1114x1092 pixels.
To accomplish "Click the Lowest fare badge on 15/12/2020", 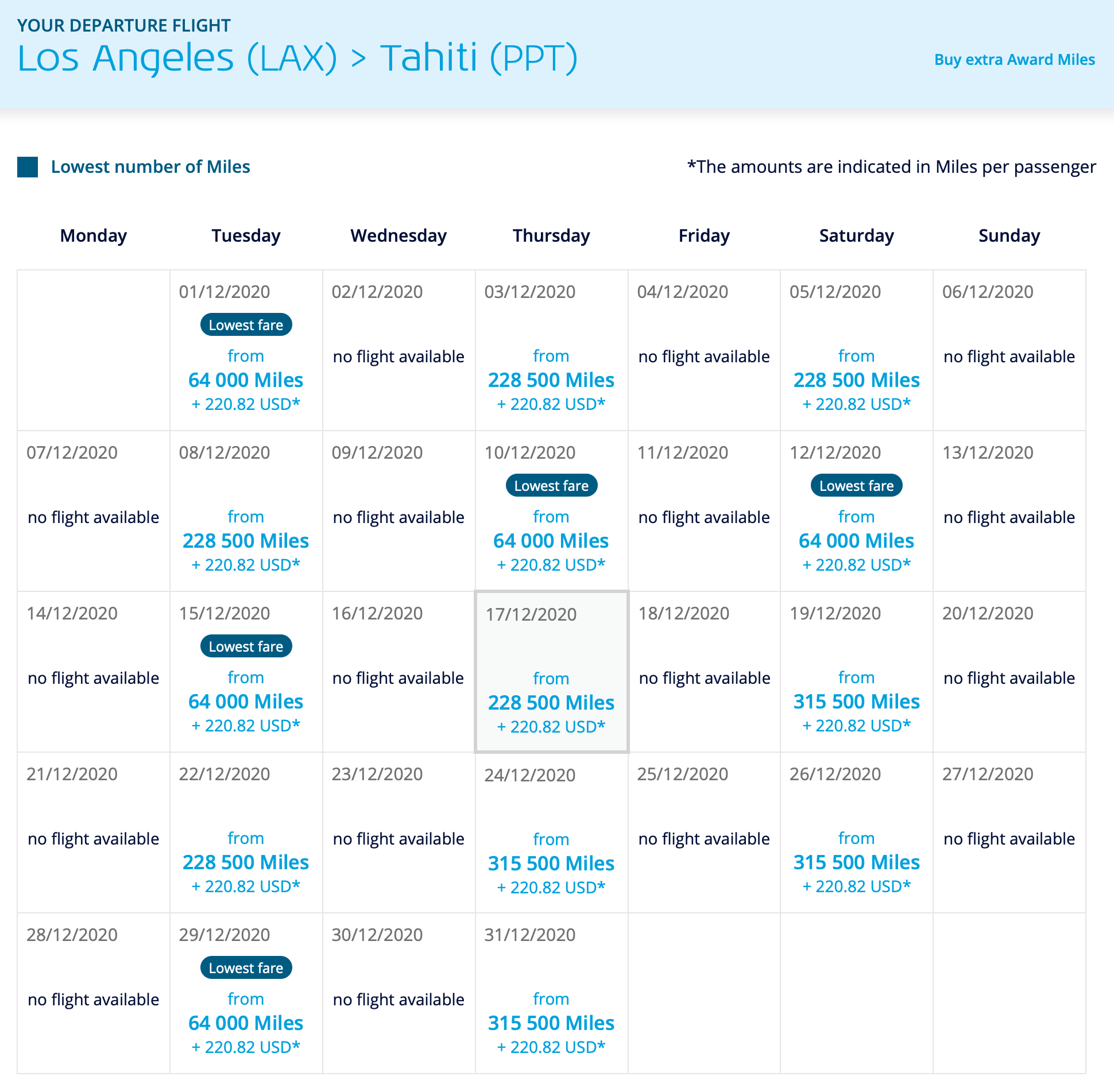I will (245, 646).
